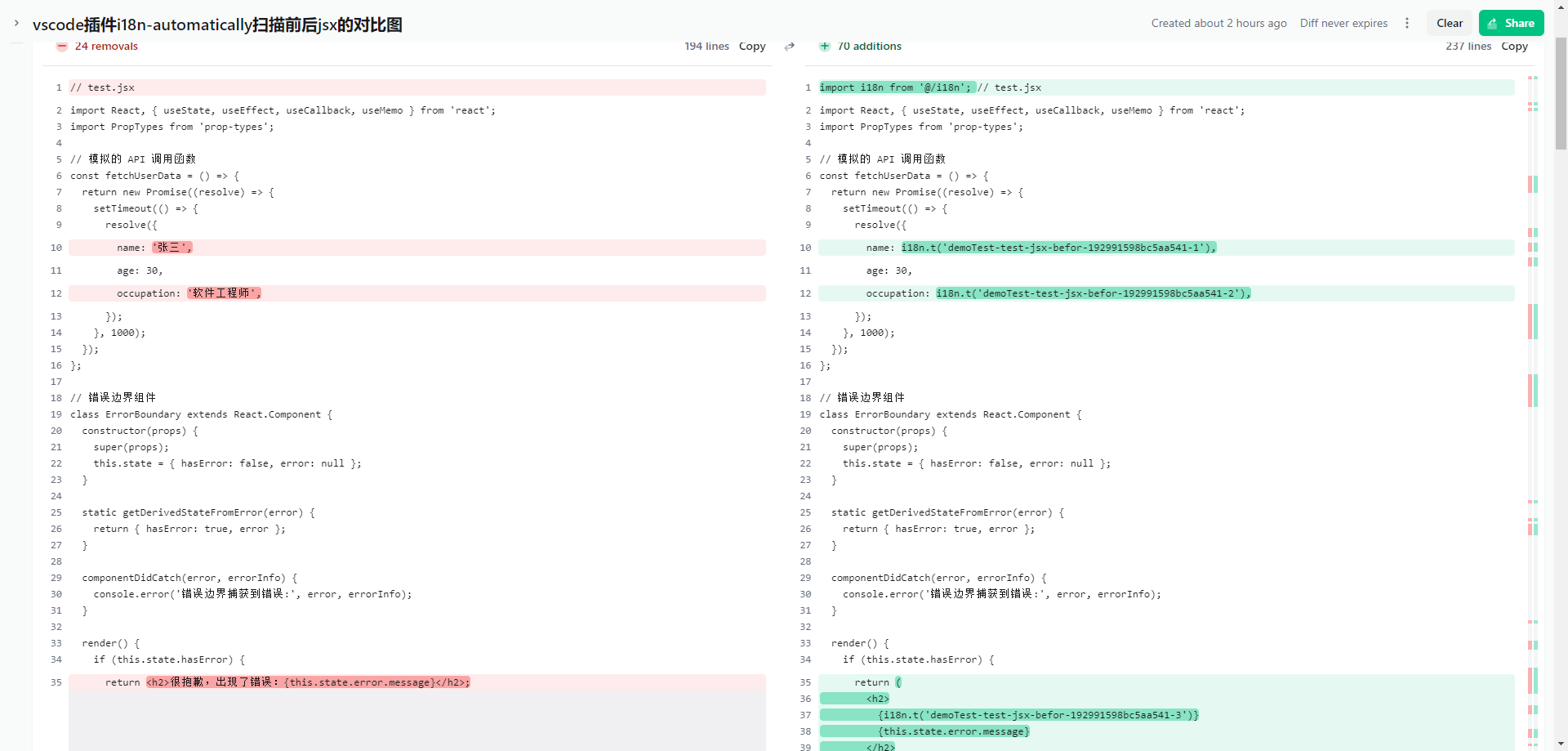The image size is (1568, 751).
Task: Click added i18n.t occupation line 12 on right
Action: coord(1166,293)
